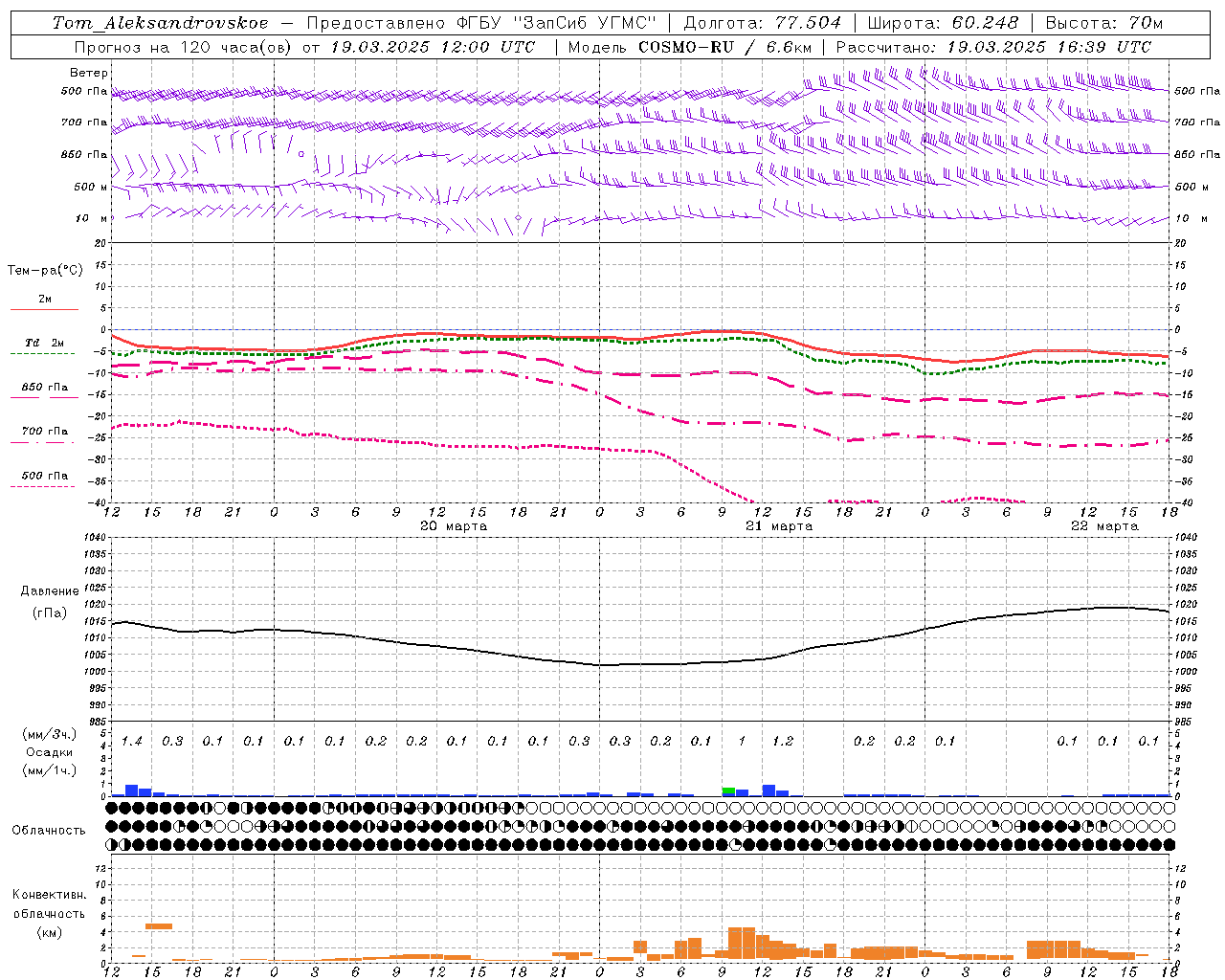Click the "Высота: 70м" header text
The image size is (1225, 980).
coord(1104,23)
